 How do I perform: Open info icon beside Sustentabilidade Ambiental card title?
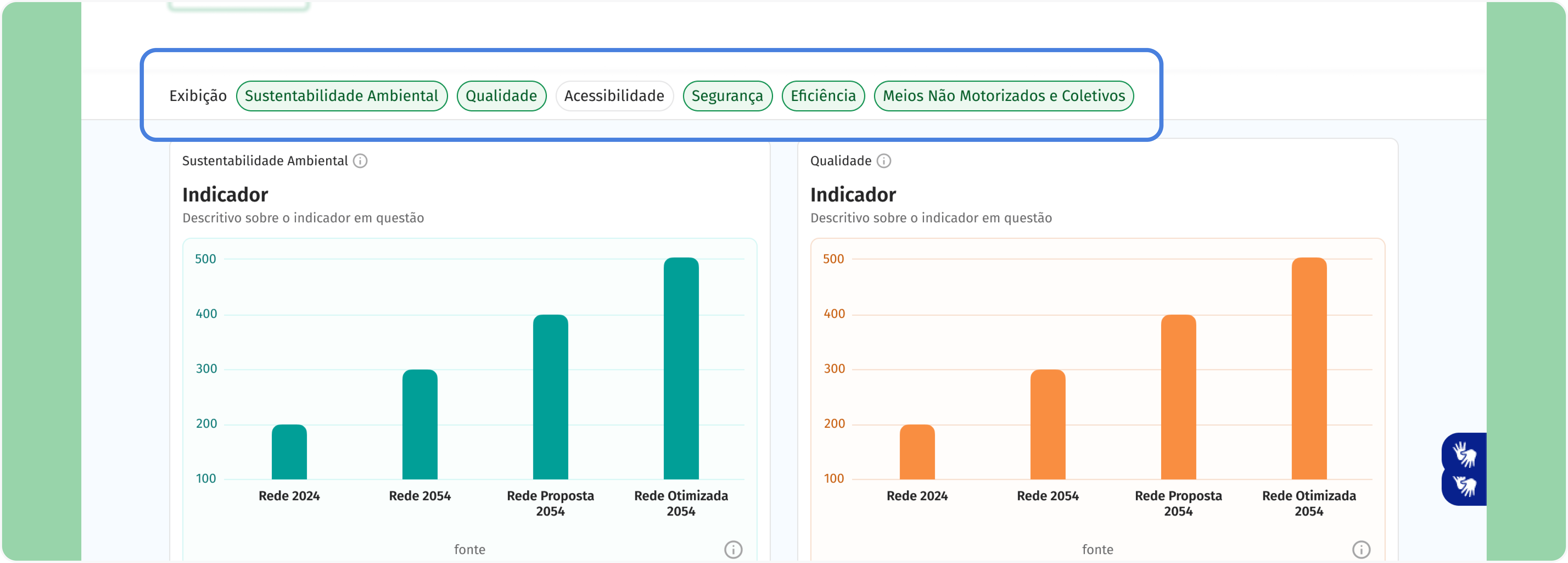(x=360, y=161)
